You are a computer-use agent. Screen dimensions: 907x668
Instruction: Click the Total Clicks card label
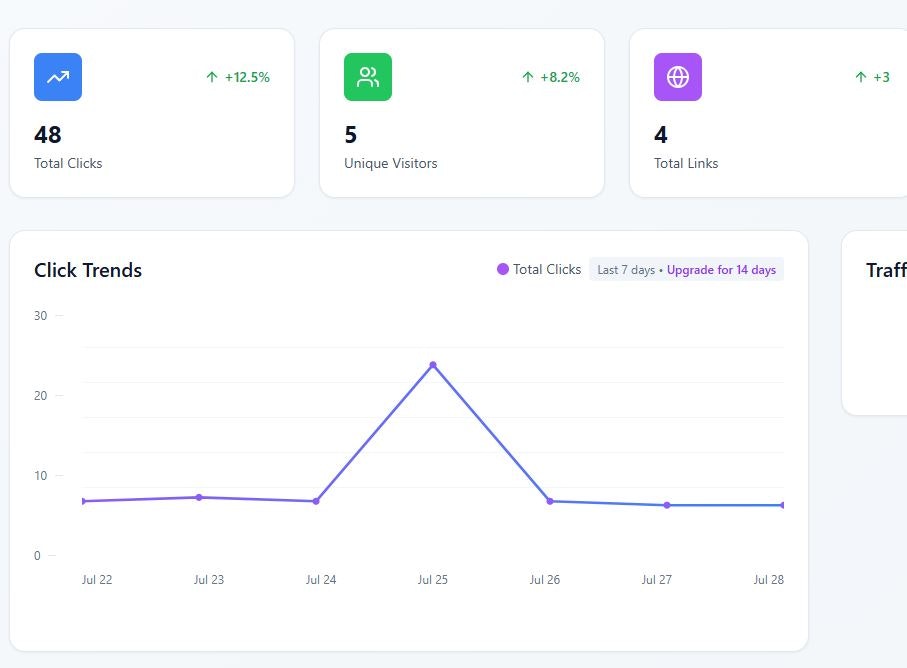tap(68, 164)
